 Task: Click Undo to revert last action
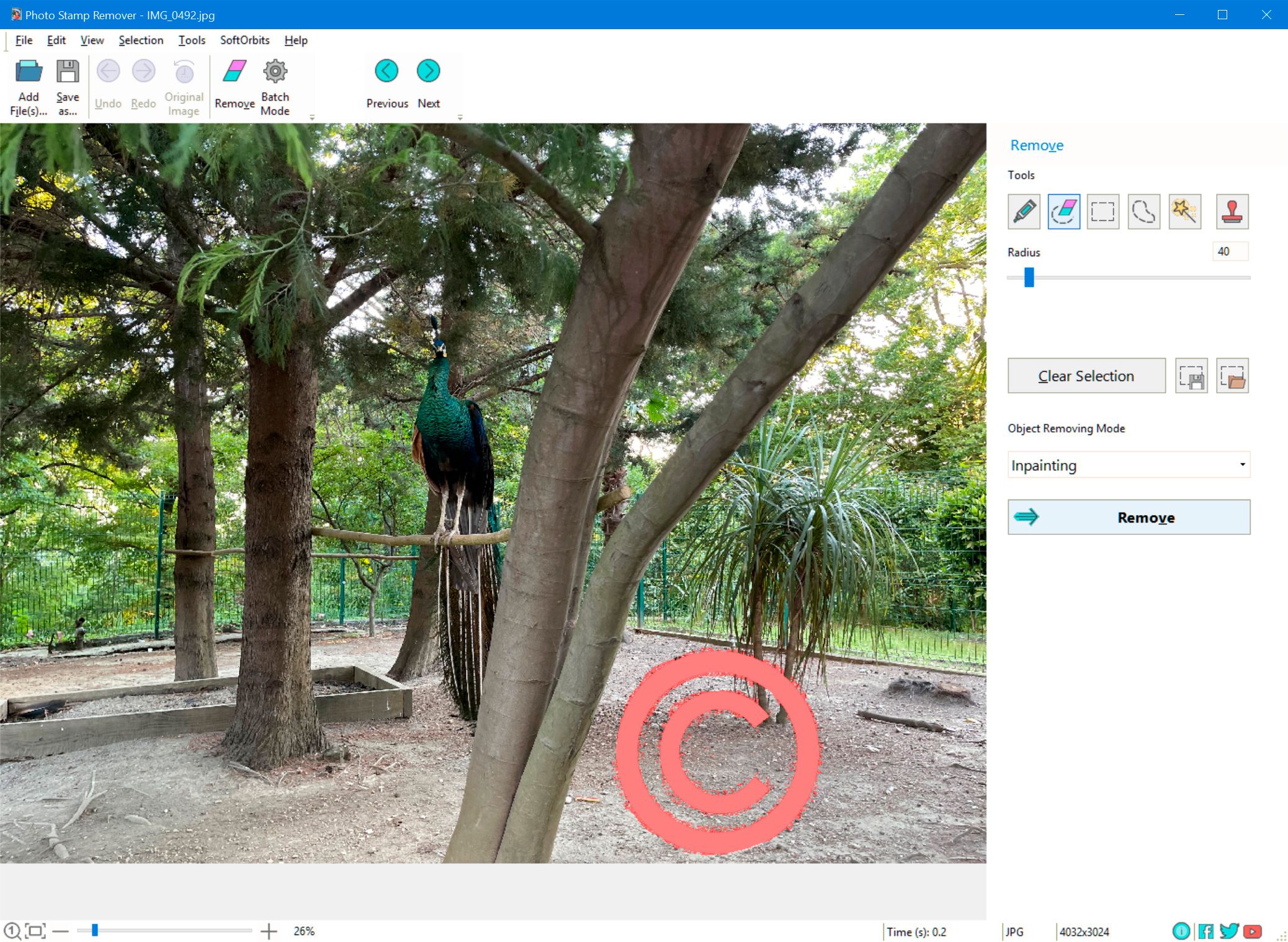pyautogui.click(x=108, y=84)
